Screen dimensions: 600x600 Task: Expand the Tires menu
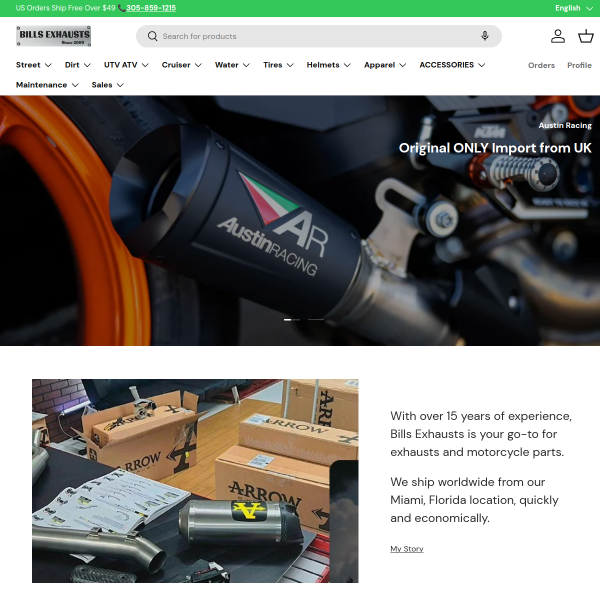click(x=278, y=65)
